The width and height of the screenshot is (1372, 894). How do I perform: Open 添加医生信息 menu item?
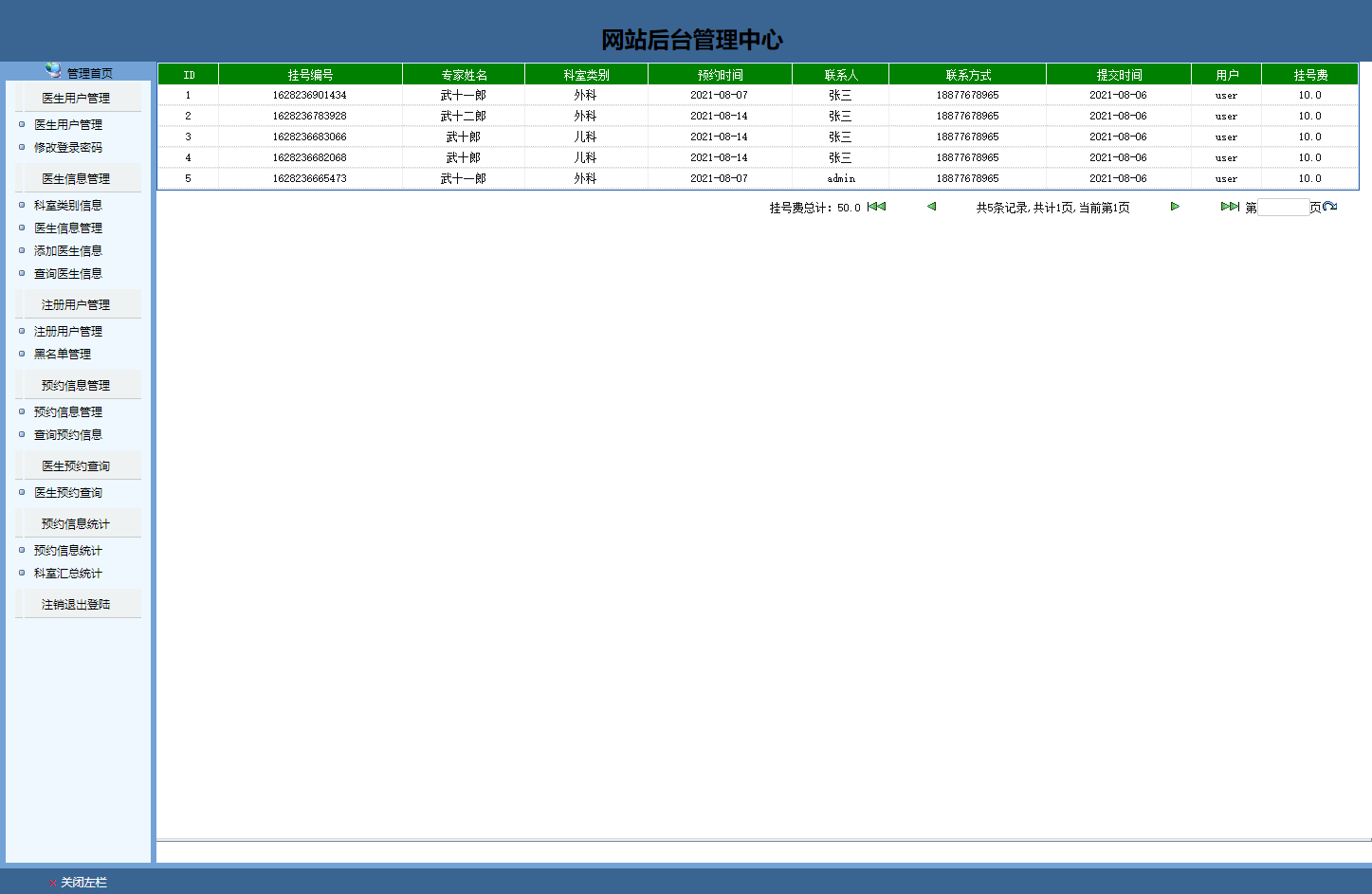[x=68, y=250]
